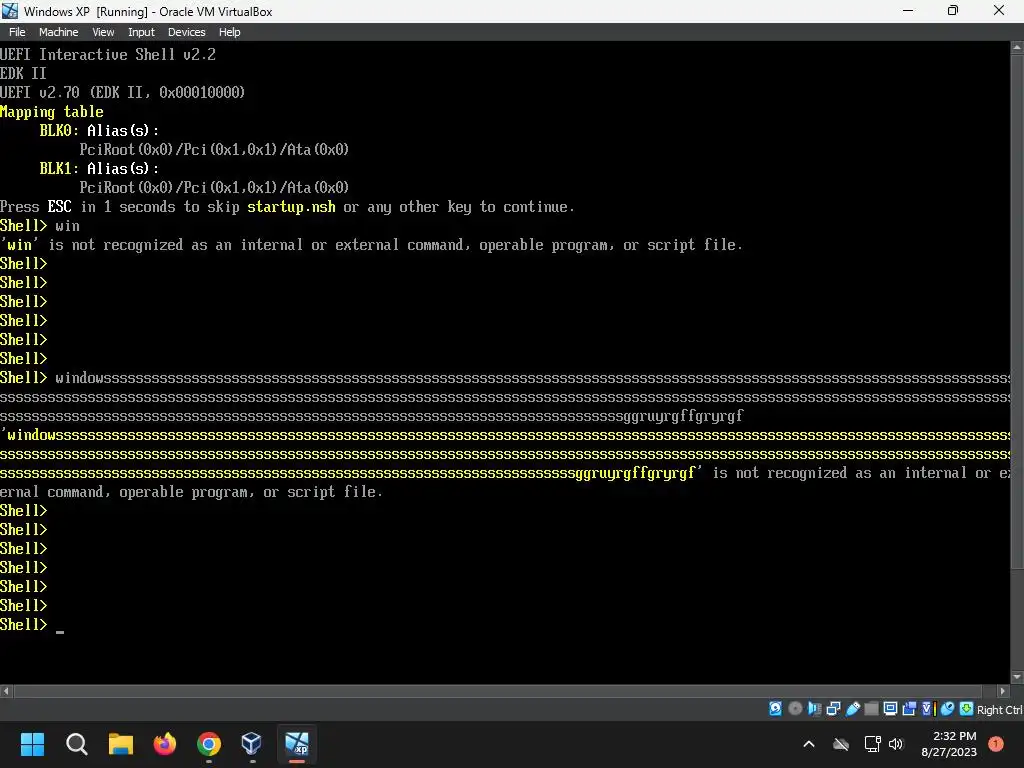Viewport: 1024px width, 768px height.
Task: Click the Right Ctrl host key label
Action: [999, 710]
